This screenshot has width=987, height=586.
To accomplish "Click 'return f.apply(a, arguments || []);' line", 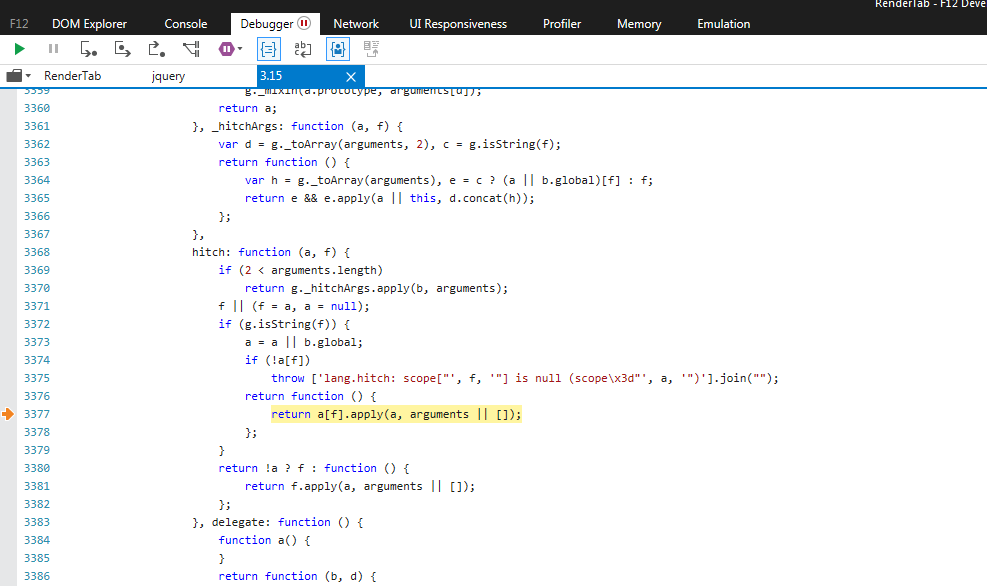I will (x=360, y=487).
